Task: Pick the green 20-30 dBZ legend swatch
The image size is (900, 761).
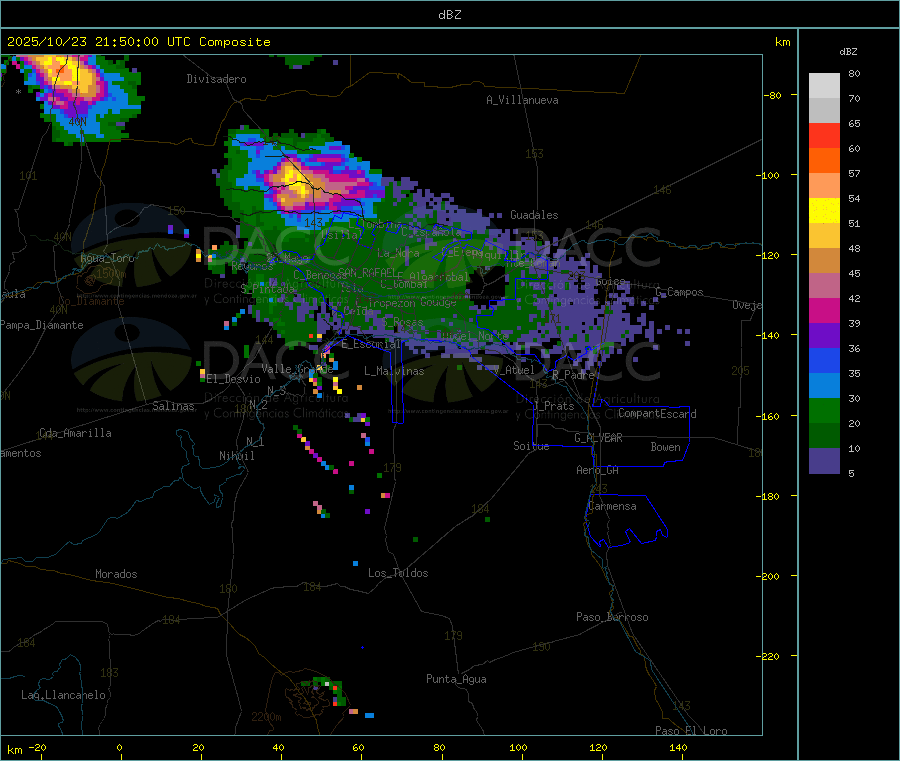Action: point(824,410)
